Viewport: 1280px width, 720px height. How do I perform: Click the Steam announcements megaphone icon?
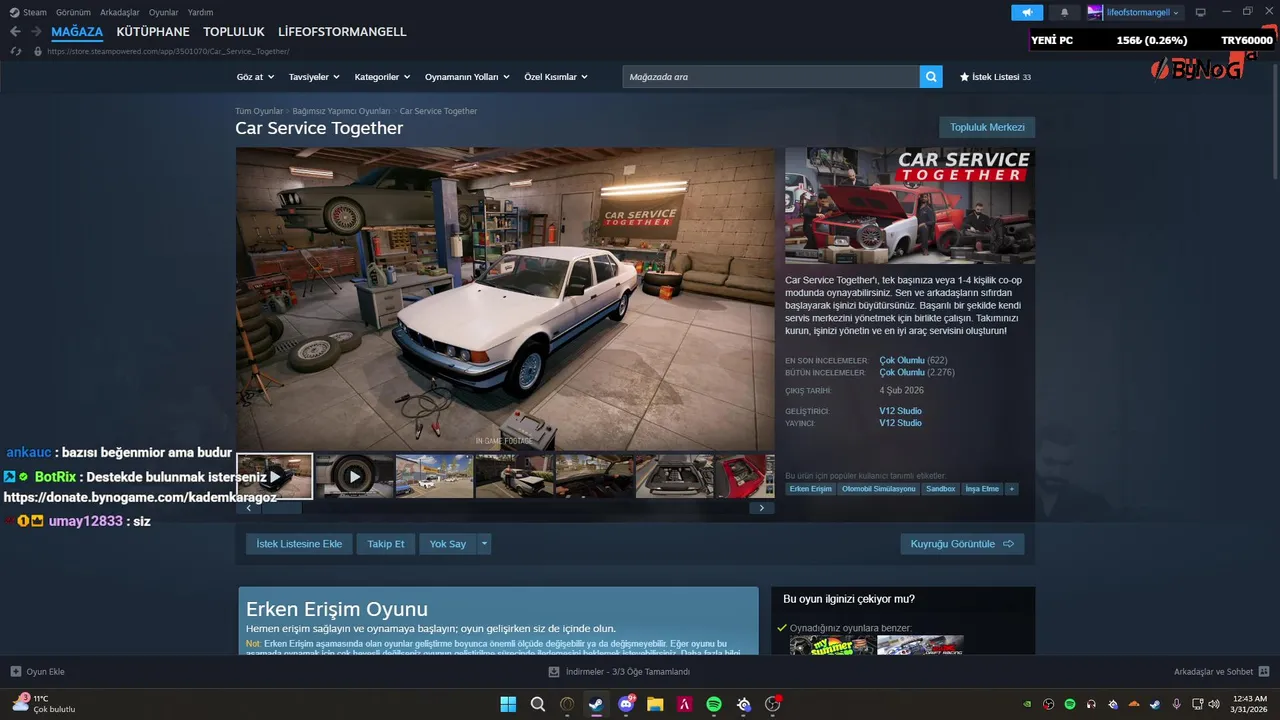[1026, 13]
